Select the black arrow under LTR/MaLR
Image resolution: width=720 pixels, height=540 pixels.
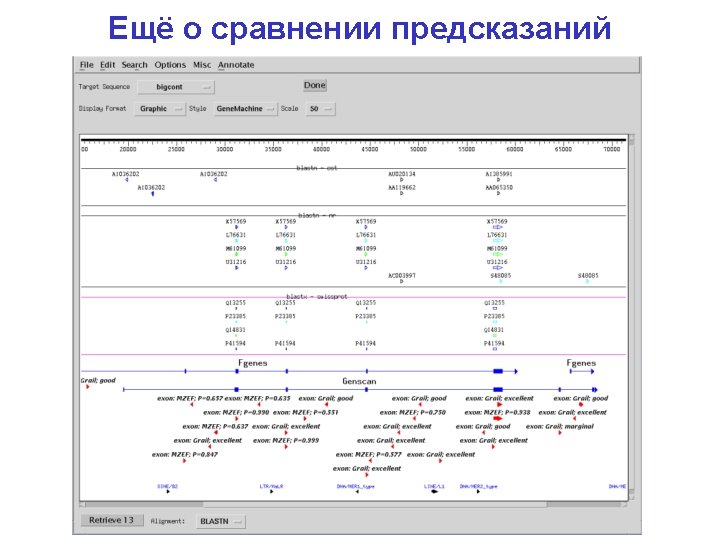click(x=272, y=491)
